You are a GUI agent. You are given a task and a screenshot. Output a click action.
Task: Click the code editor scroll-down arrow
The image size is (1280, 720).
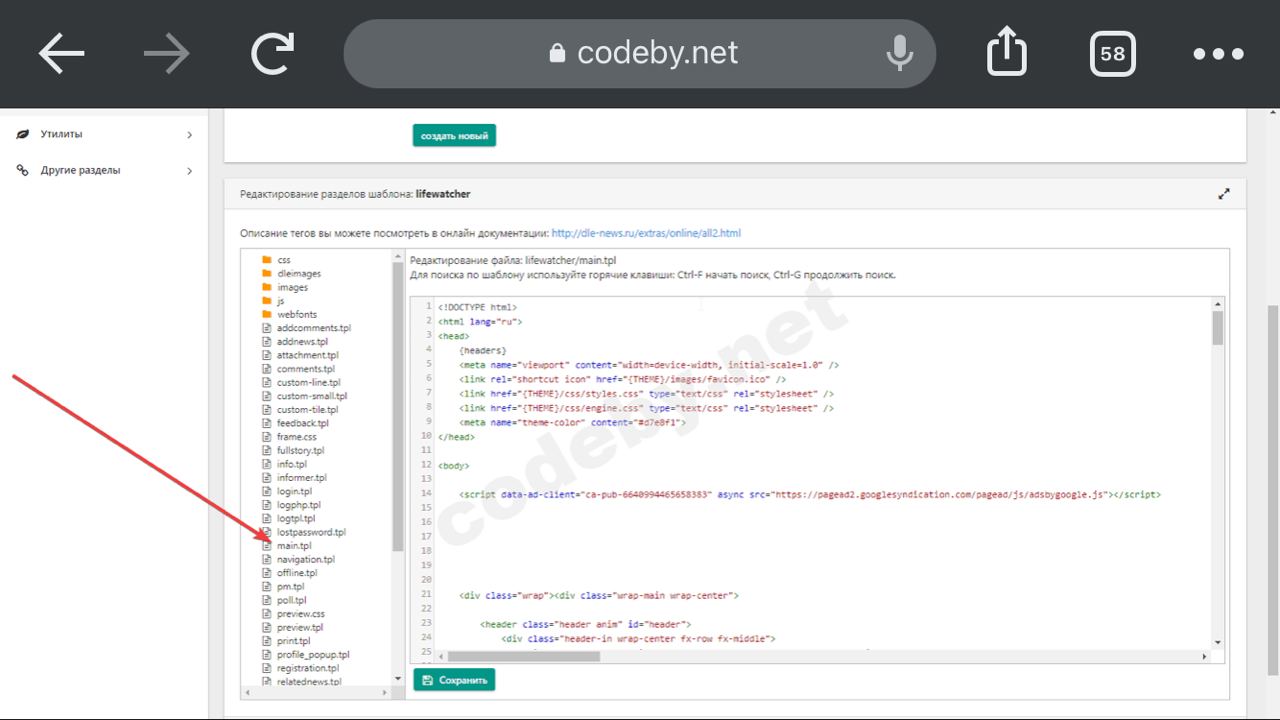1217,642
